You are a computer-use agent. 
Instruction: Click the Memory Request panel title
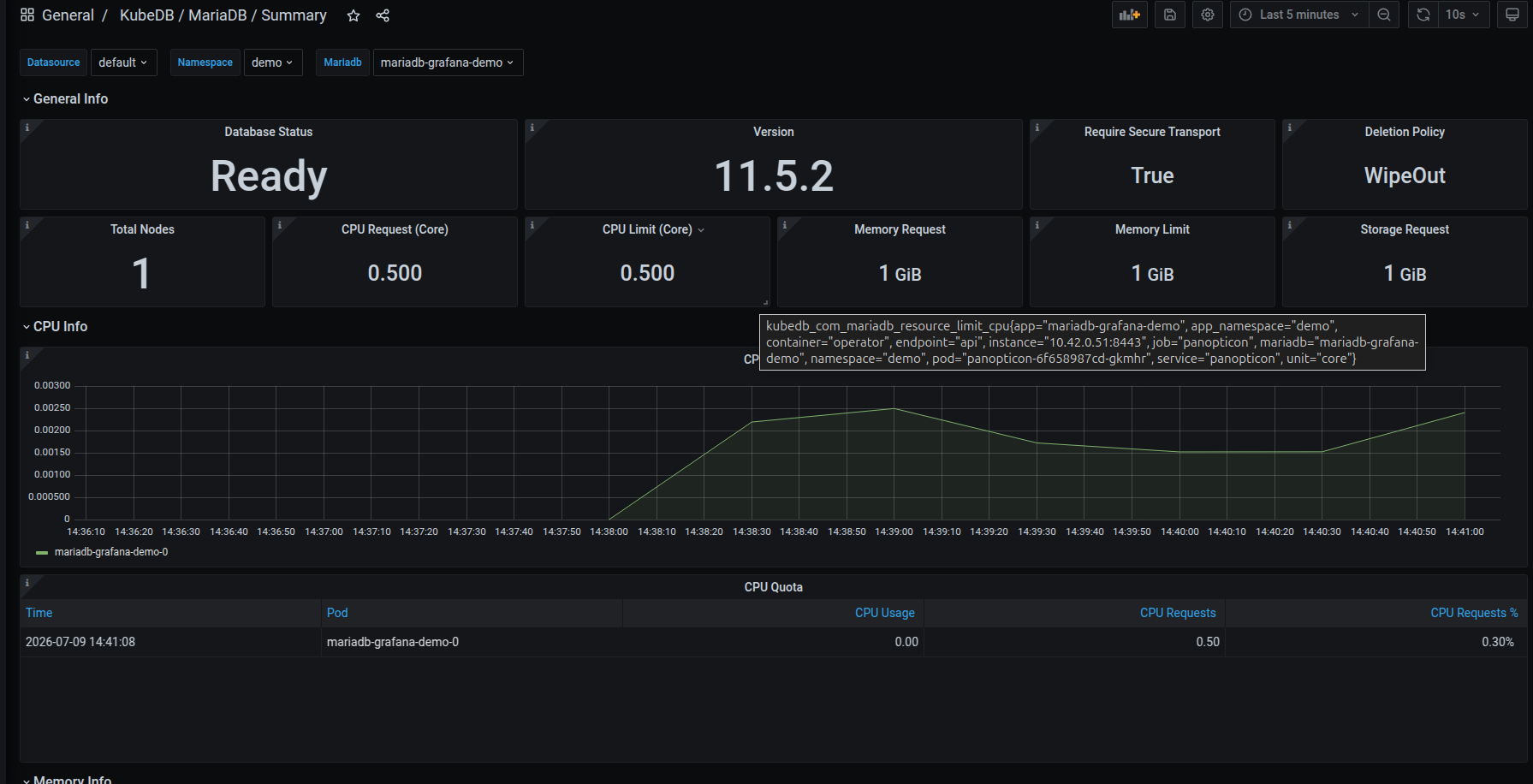900,229
